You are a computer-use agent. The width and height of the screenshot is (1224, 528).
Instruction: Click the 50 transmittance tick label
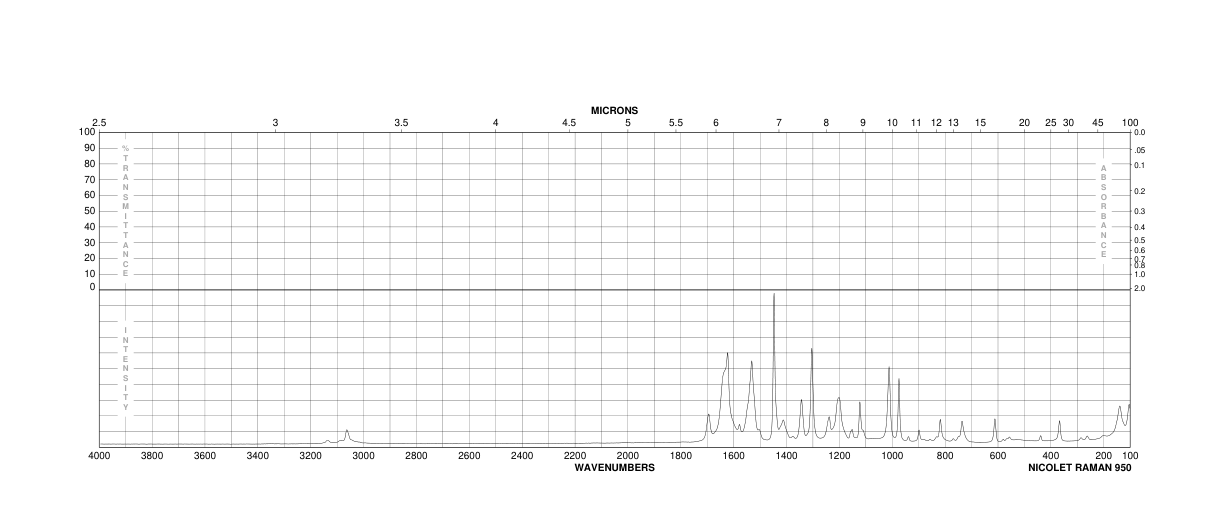pos(90,210)
